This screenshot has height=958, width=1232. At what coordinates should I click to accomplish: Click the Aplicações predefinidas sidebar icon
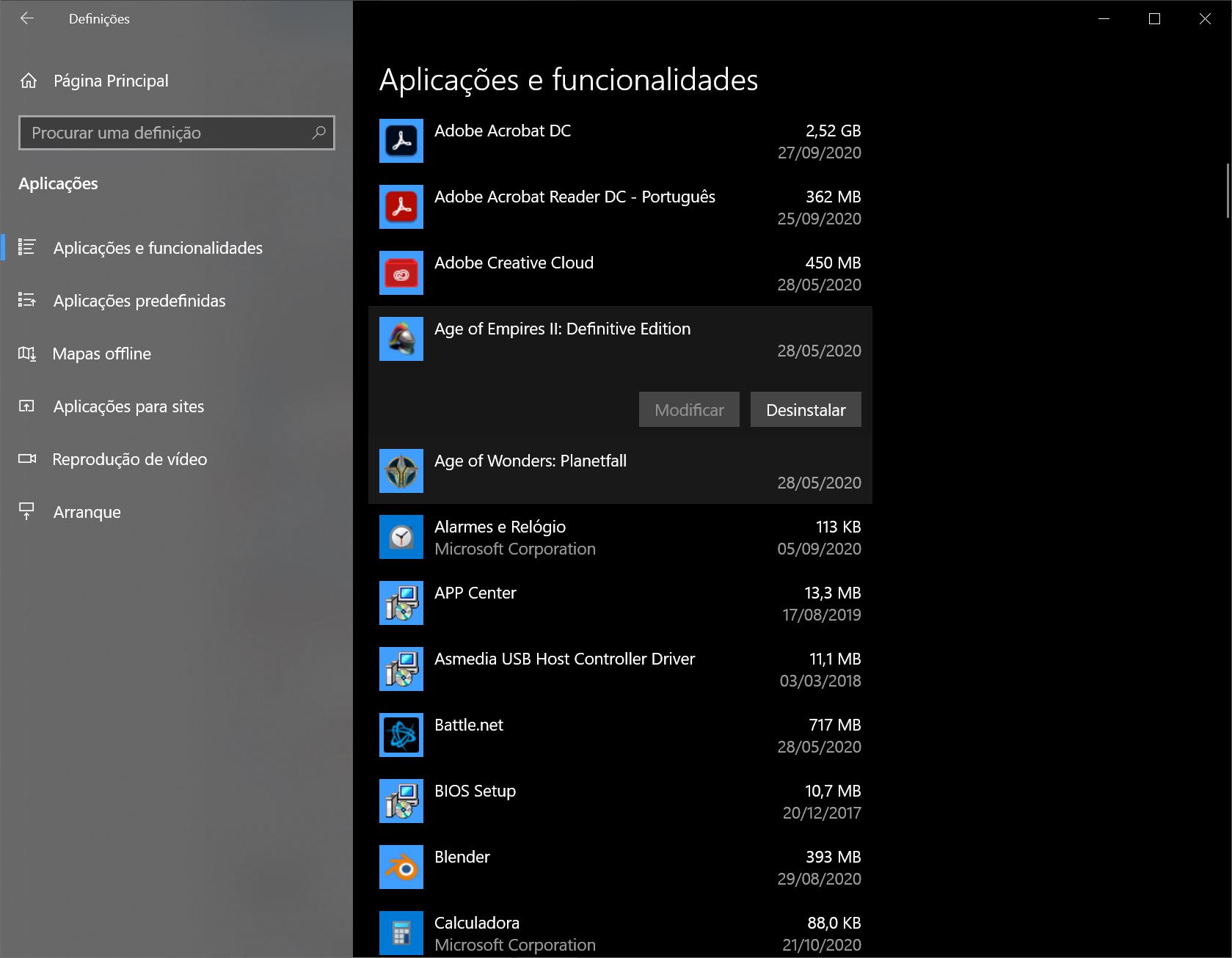26,300
